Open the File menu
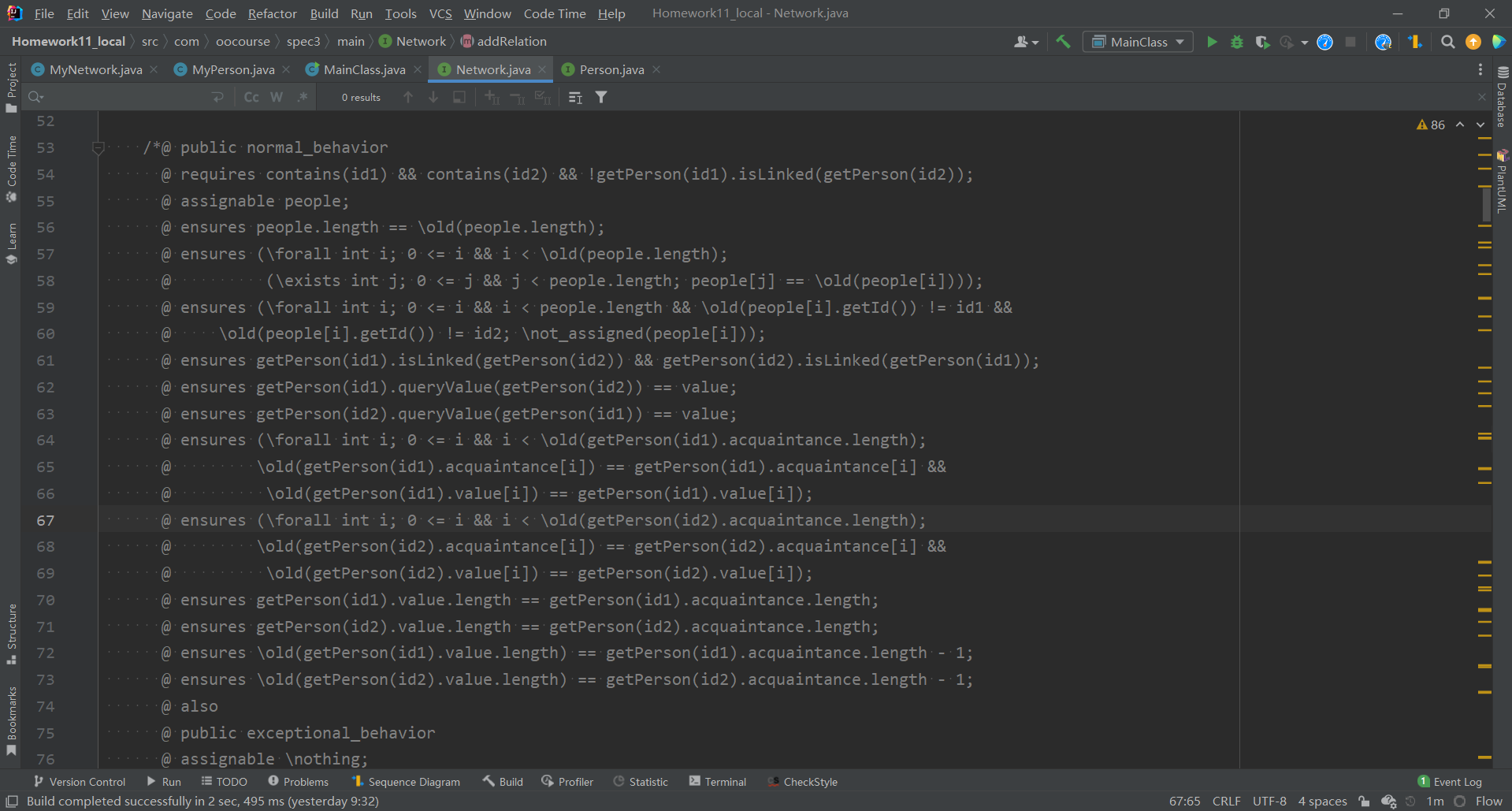The width and height of the screenshot is (1512, 811). [44, 13]
